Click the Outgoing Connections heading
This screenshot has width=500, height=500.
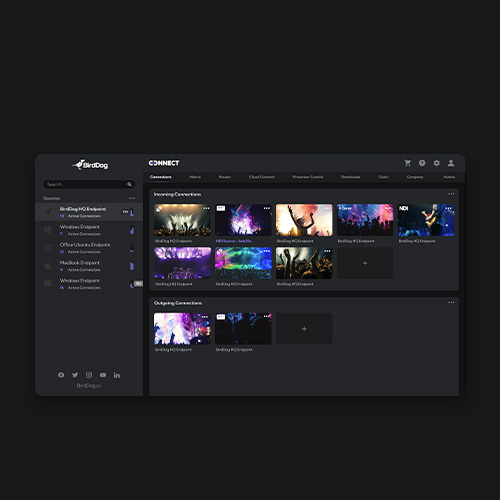[x=178, y=303]
